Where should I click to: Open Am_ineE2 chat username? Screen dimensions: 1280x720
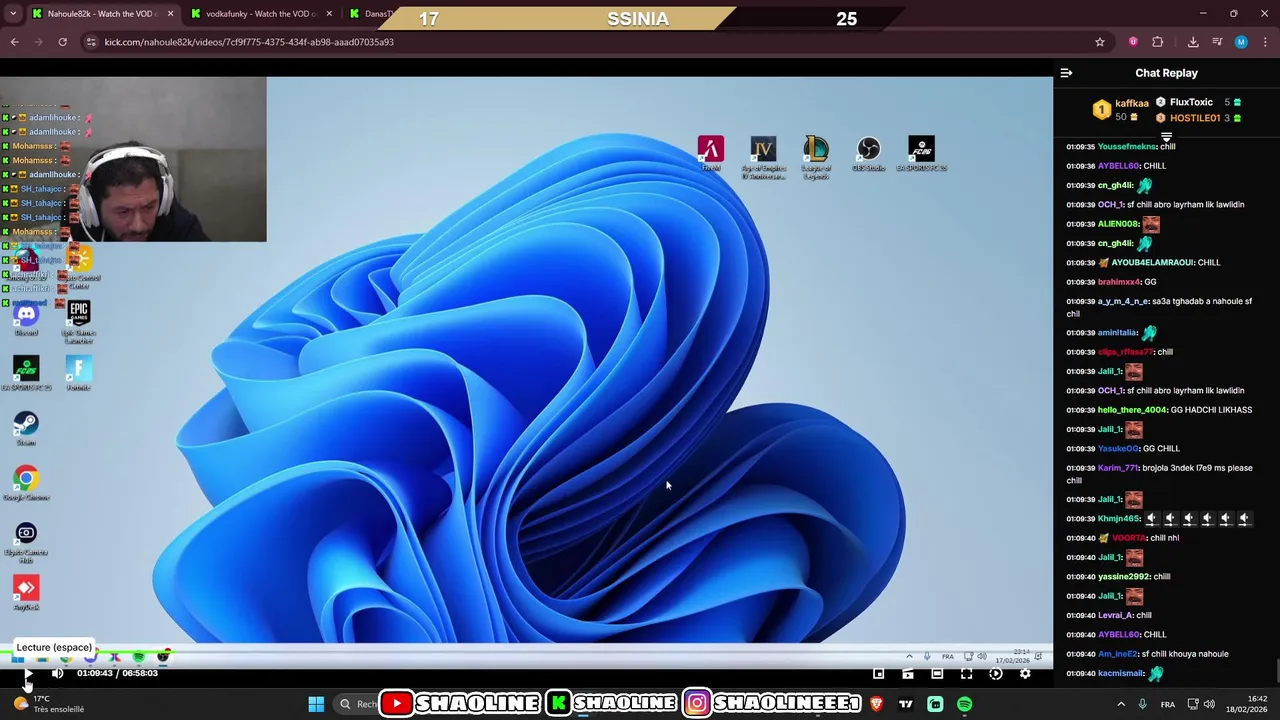click(x=1118, y=654)
